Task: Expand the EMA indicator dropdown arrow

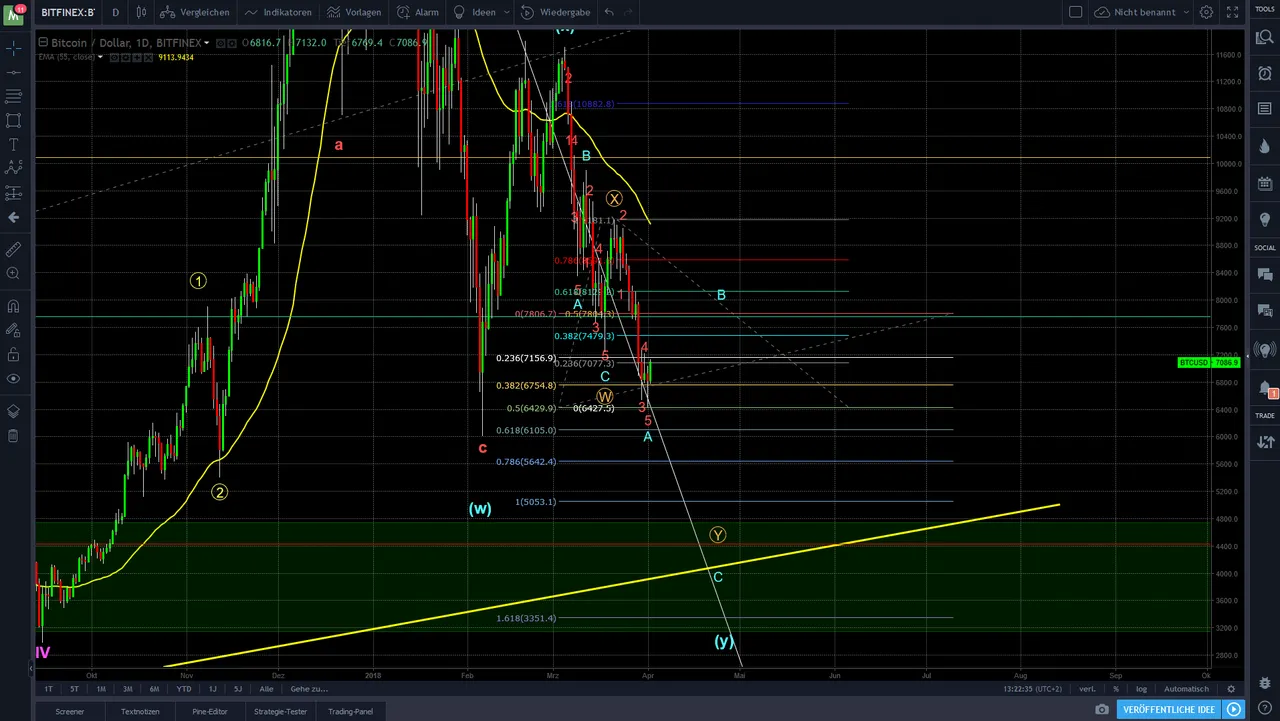Action: (x=99, y=57)
